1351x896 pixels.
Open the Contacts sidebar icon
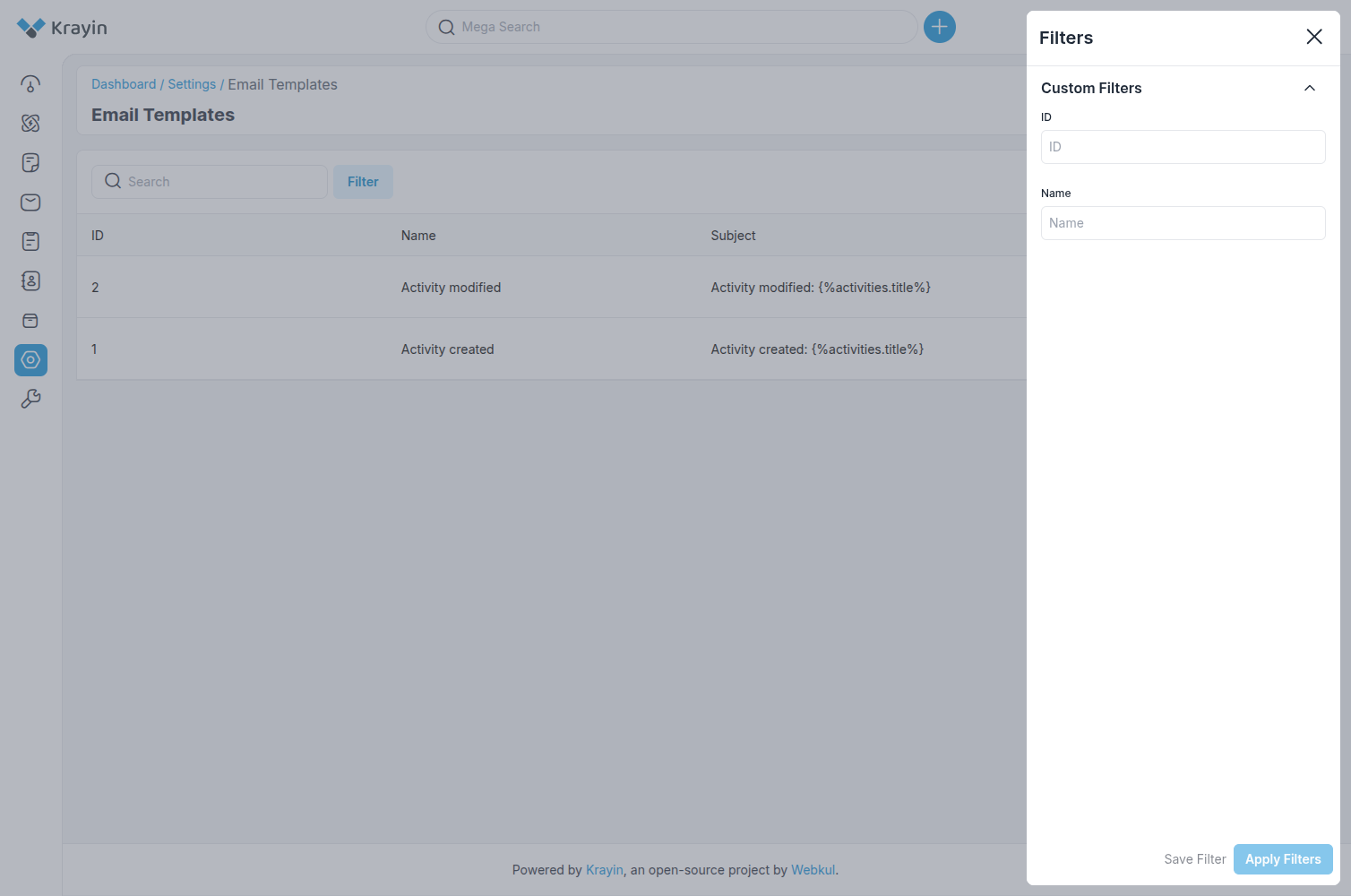[x=30, y=281]
